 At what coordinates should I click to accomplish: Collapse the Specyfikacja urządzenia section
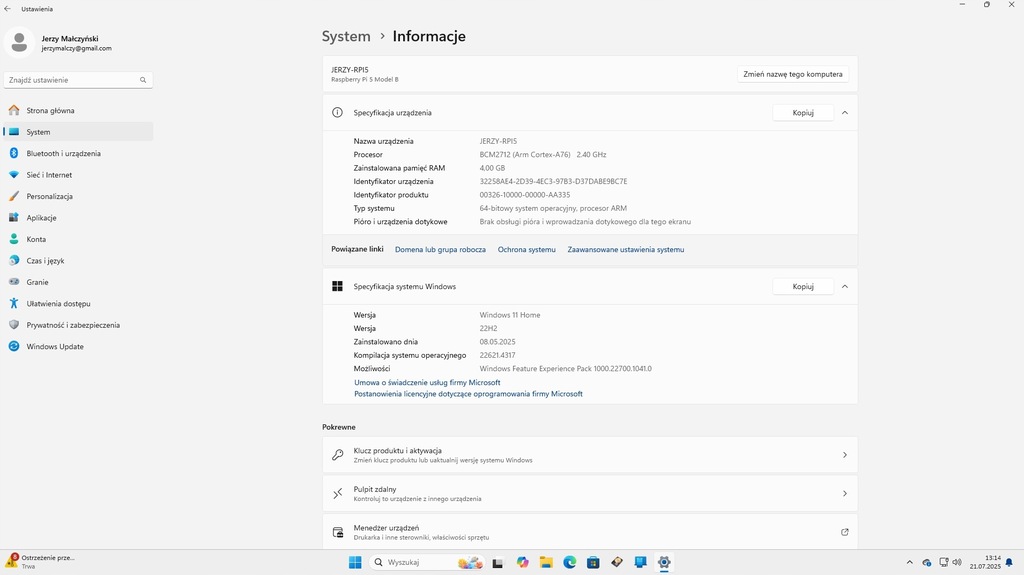(x=845, y=113)
